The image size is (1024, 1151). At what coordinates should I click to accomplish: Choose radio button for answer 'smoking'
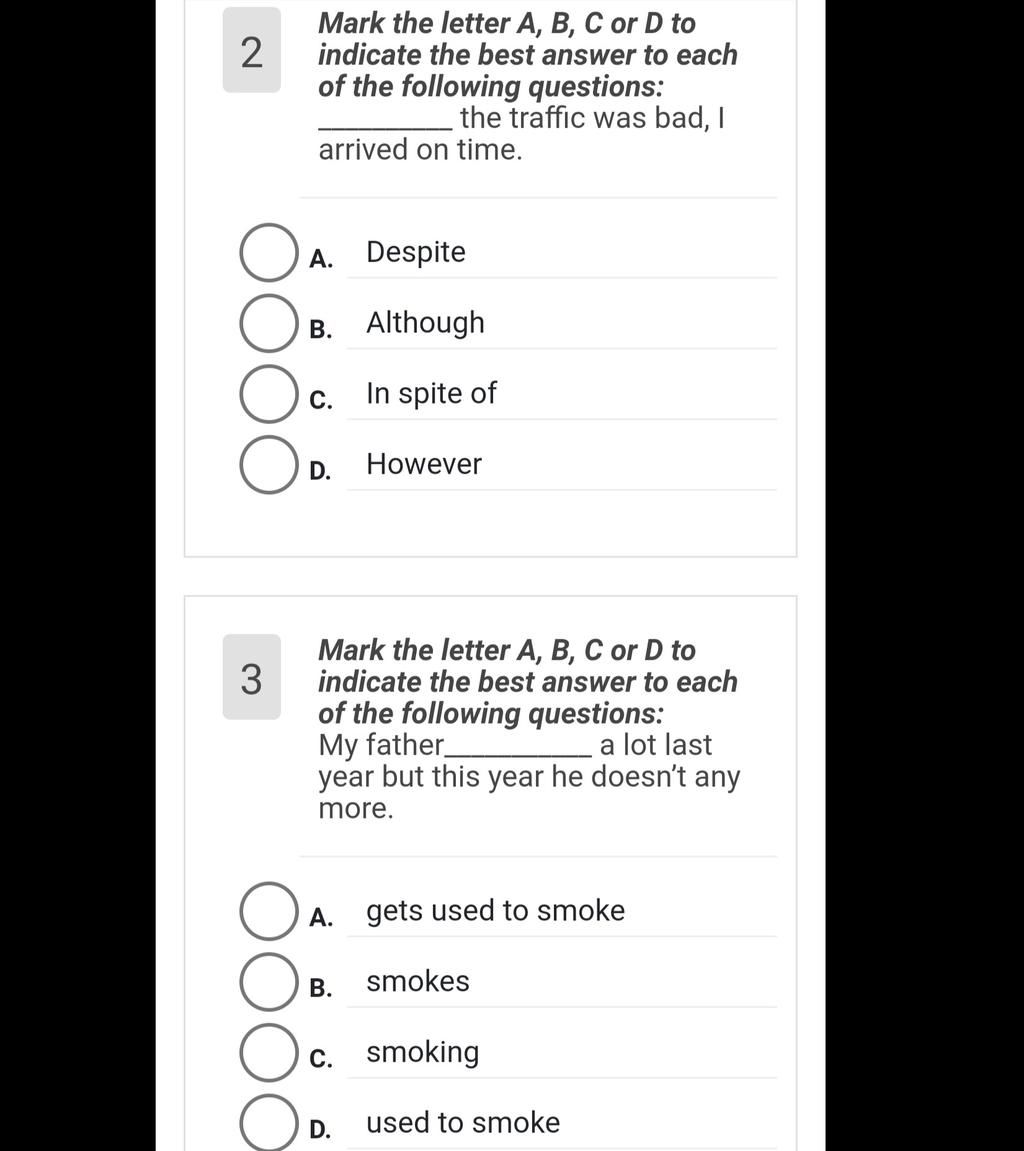(x=269, y=1053)
